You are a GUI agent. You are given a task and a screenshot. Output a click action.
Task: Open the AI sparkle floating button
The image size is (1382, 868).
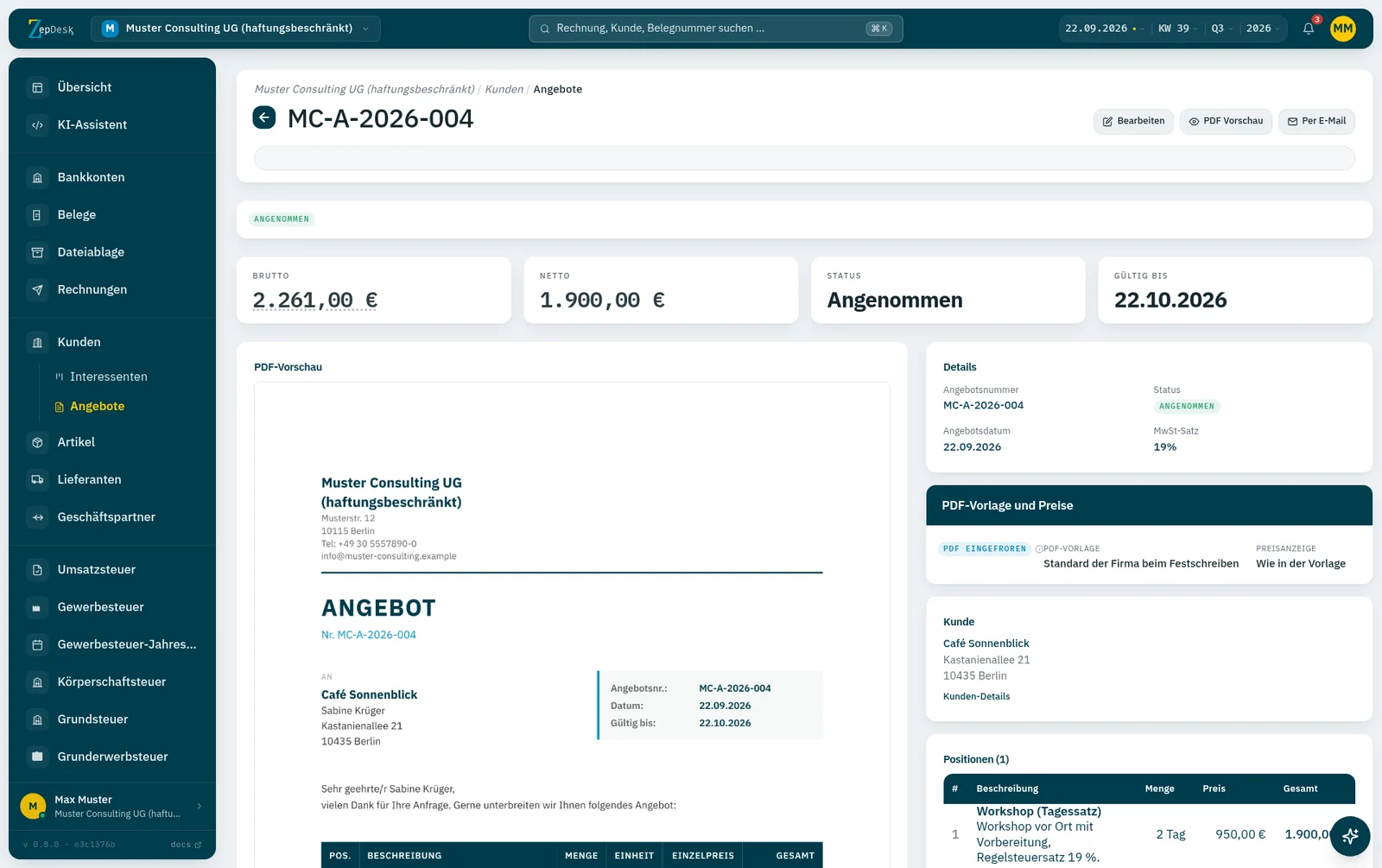[1350, 836]
